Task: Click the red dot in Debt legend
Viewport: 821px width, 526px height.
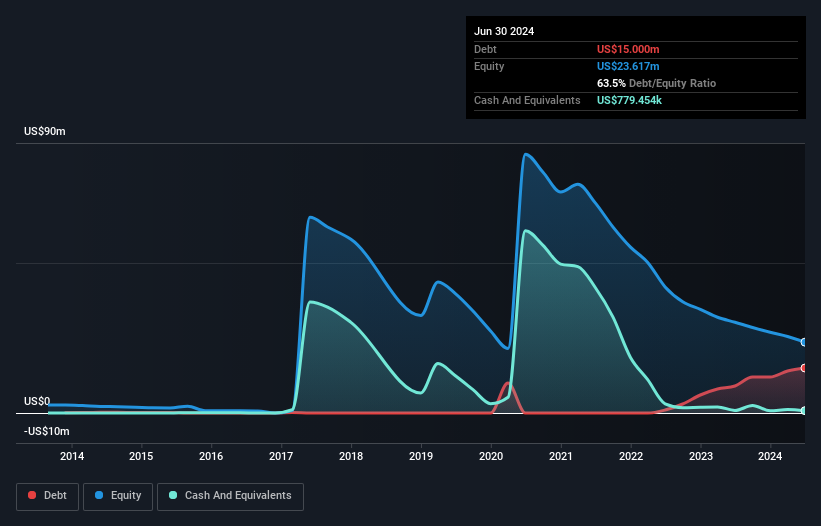Action: pyautogui.click(x=32, y=495)
